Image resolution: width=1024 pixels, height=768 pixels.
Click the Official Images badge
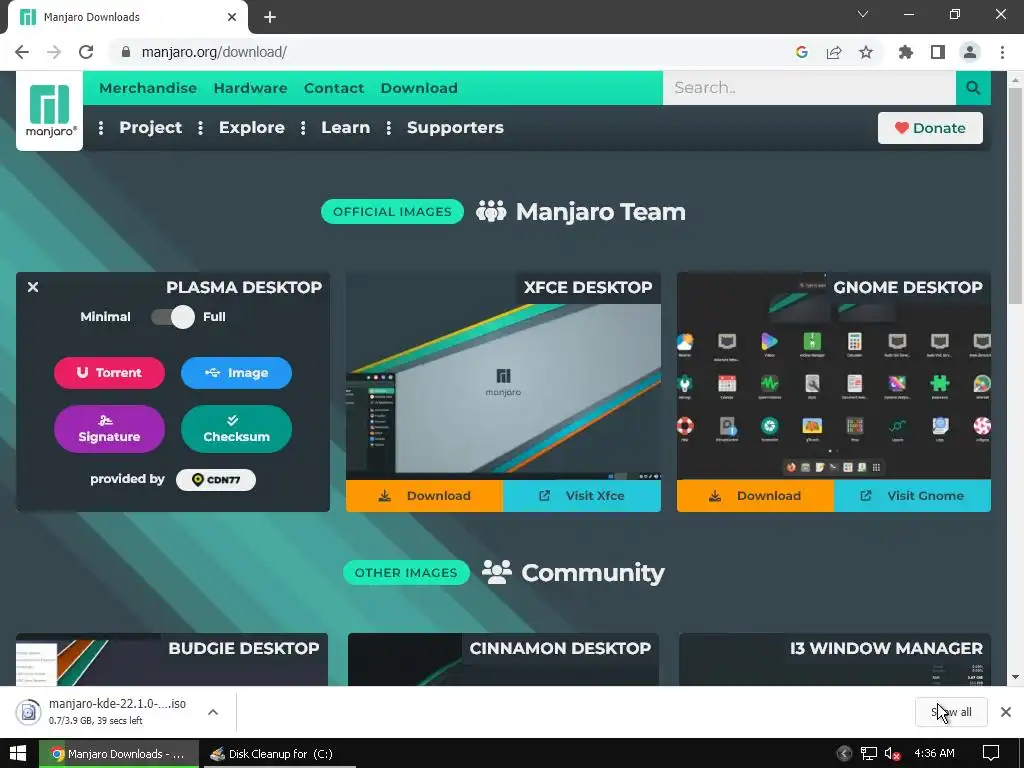click(x=392, y=212)
